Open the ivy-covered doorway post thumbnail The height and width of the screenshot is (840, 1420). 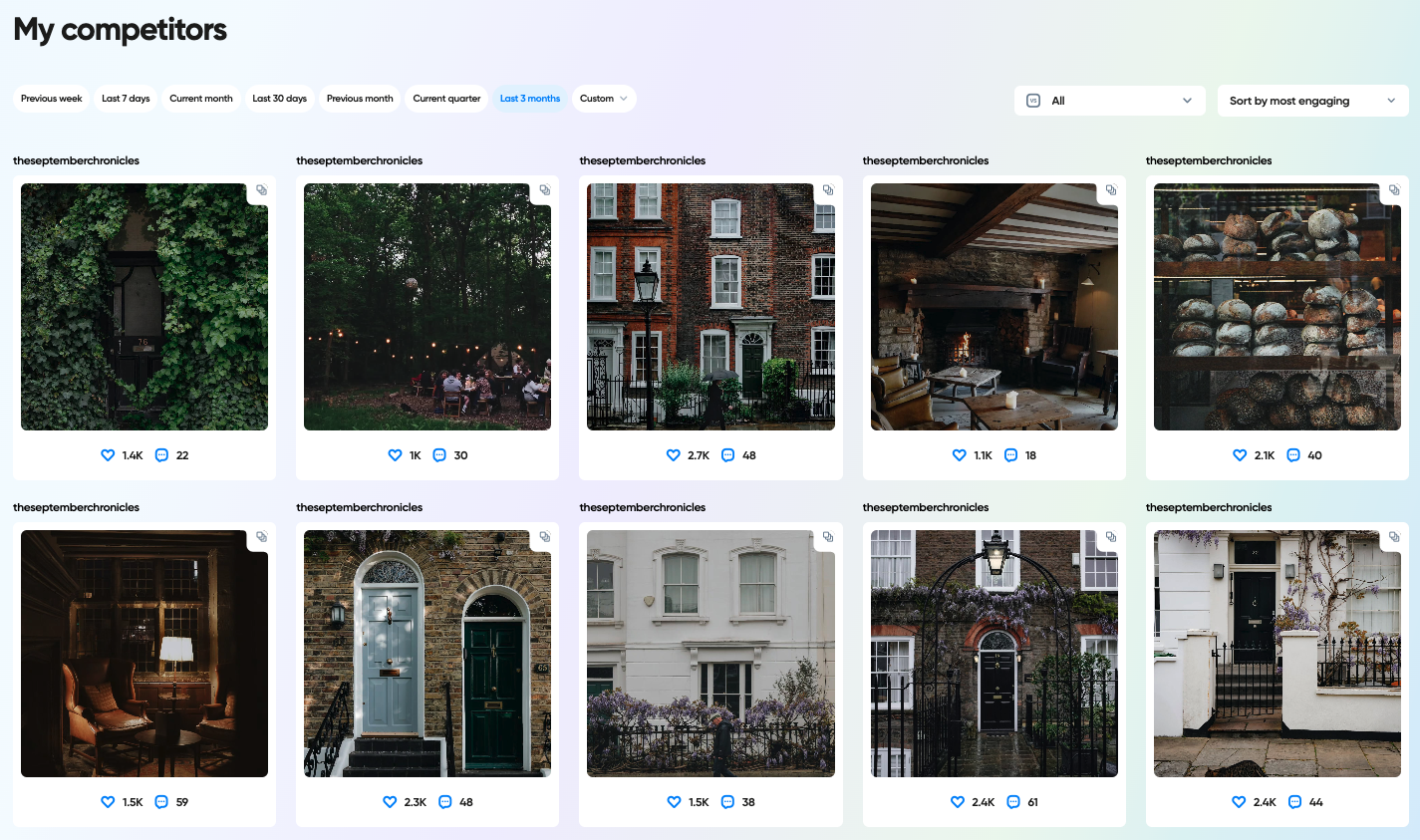pyautogui.click(x=144, y=307)
